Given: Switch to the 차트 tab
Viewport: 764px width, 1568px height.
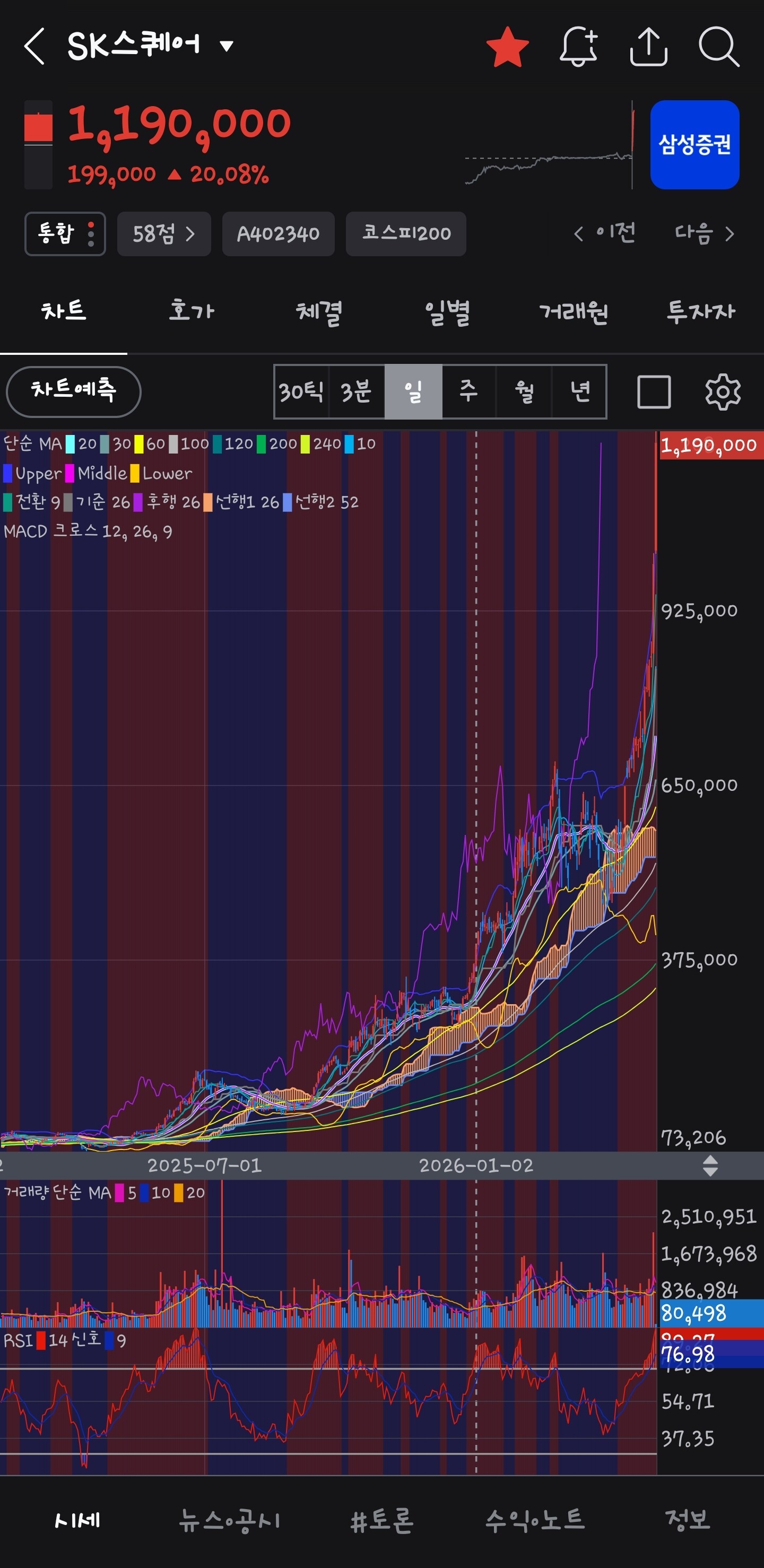Looking at the screenshot, I should (x=63, y=312).
